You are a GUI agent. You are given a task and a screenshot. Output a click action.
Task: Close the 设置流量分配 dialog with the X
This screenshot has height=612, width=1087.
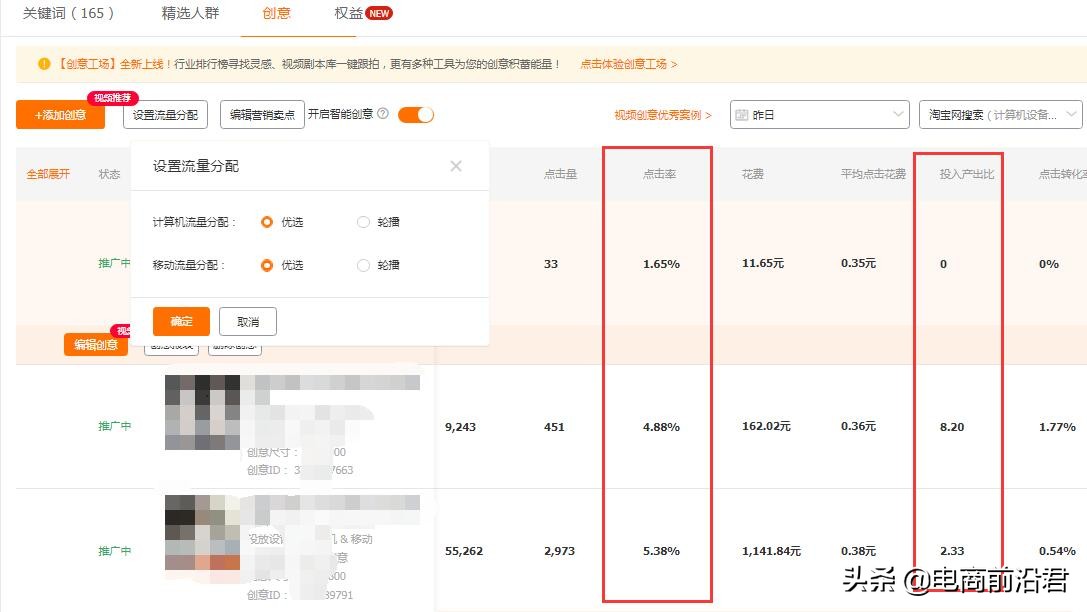455,166
